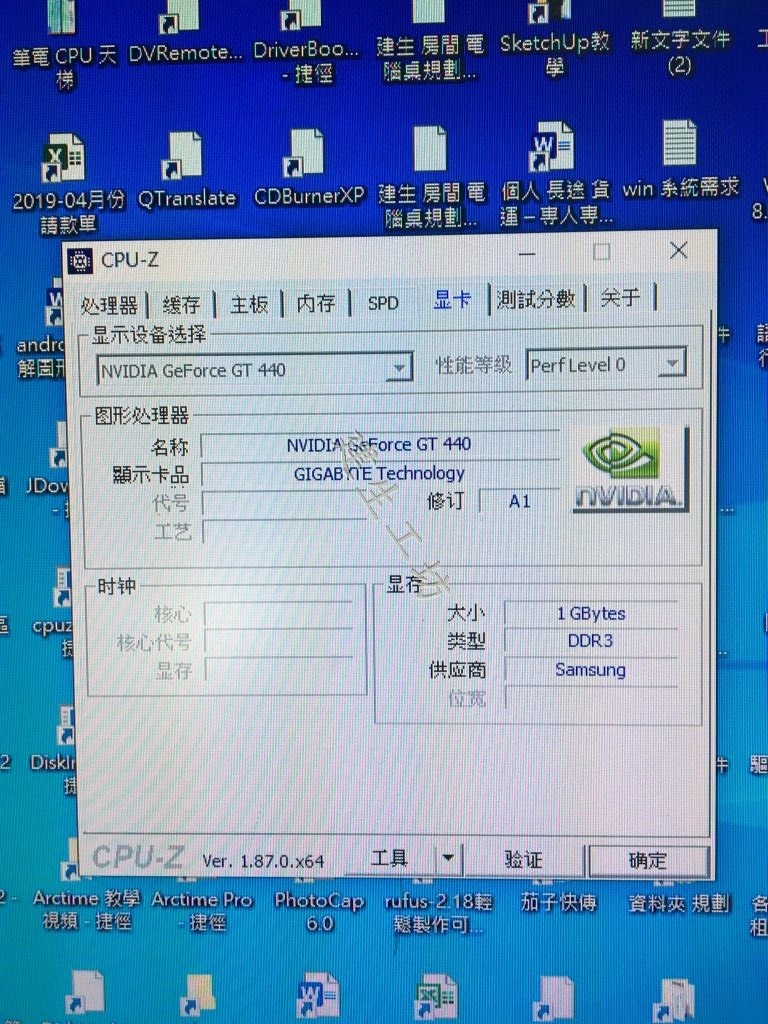Click the 验证 button
Image resolution: width=768 pixels, height=1024 pixels.
click(524, 859)
